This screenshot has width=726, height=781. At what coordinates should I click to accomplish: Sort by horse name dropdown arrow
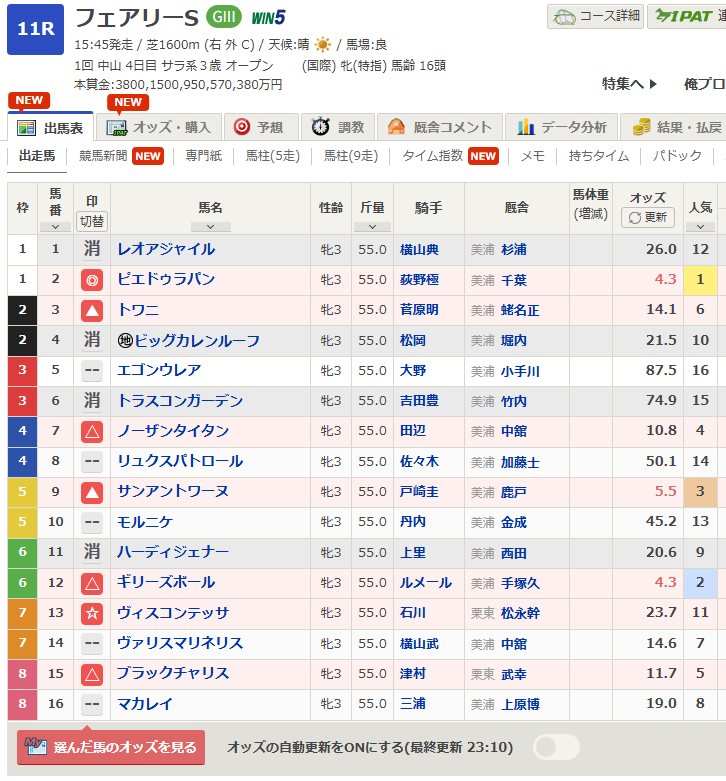pyautogui.click(x=211, y=227)
